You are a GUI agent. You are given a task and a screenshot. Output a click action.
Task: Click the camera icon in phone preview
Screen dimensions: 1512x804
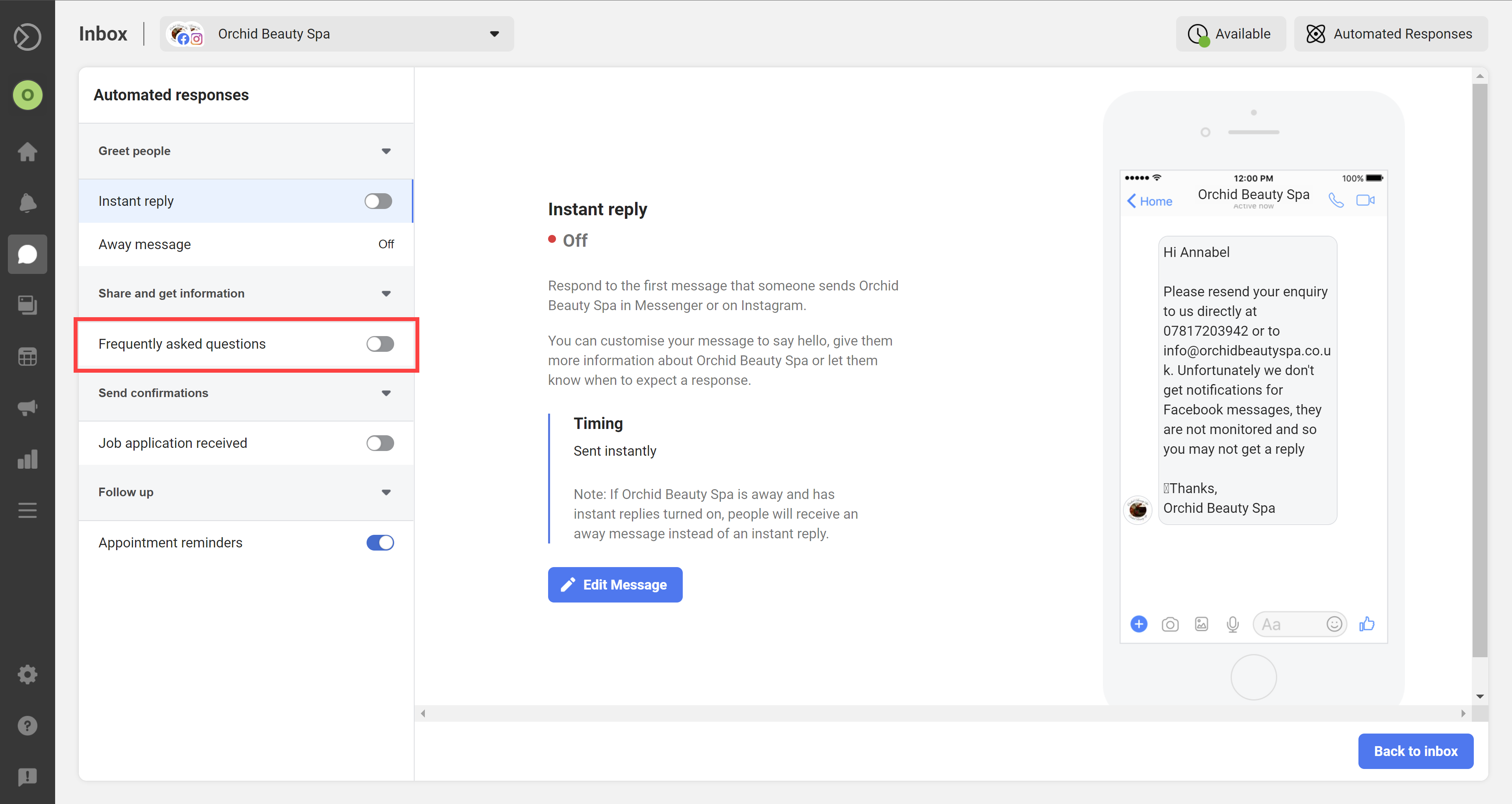pyautogui.click(x=1170, y=625)
